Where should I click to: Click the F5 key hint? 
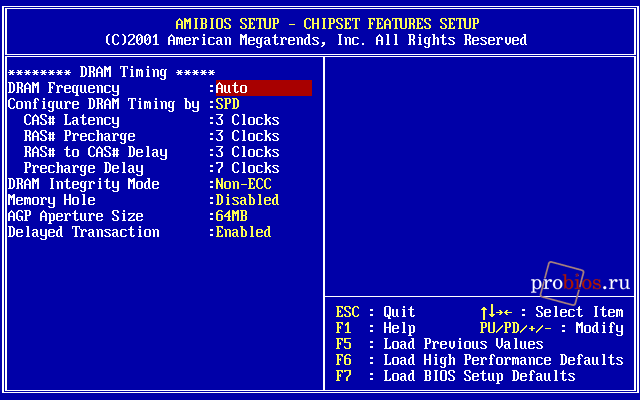[343, 344]
